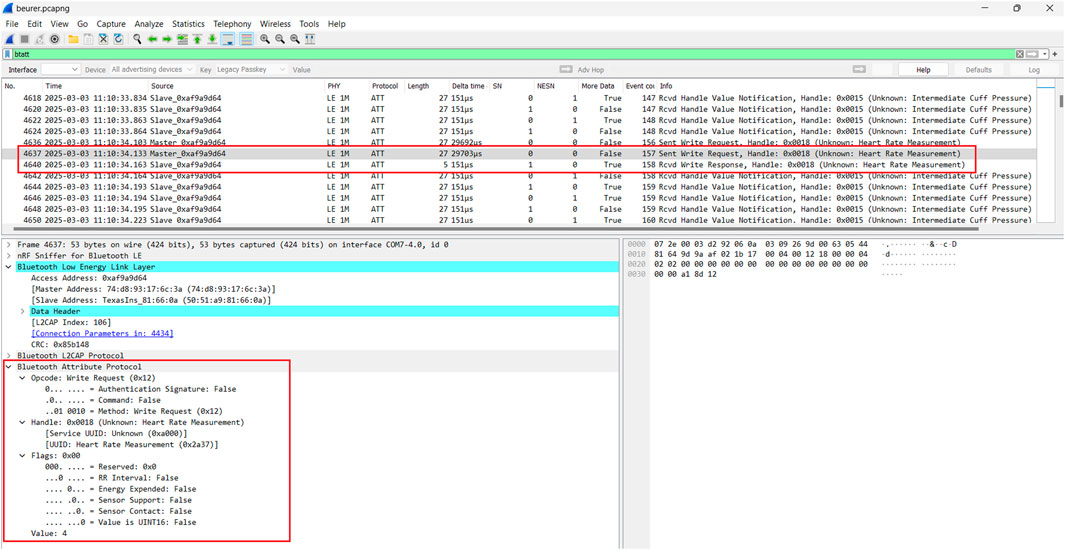Go back with the green left arrow
Viewport: 1065px width, 550px height.
[152, 39]
